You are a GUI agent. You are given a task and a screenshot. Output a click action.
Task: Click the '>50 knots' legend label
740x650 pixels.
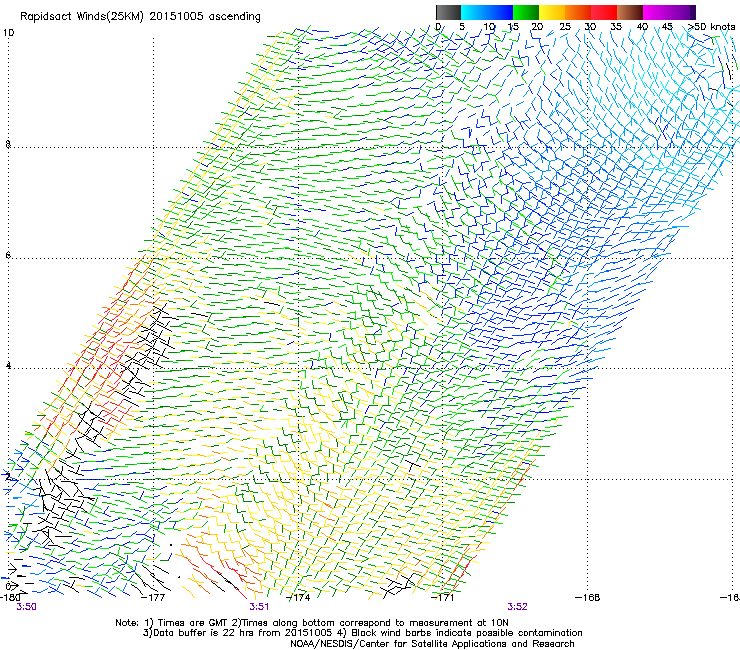tap(711, 27)
